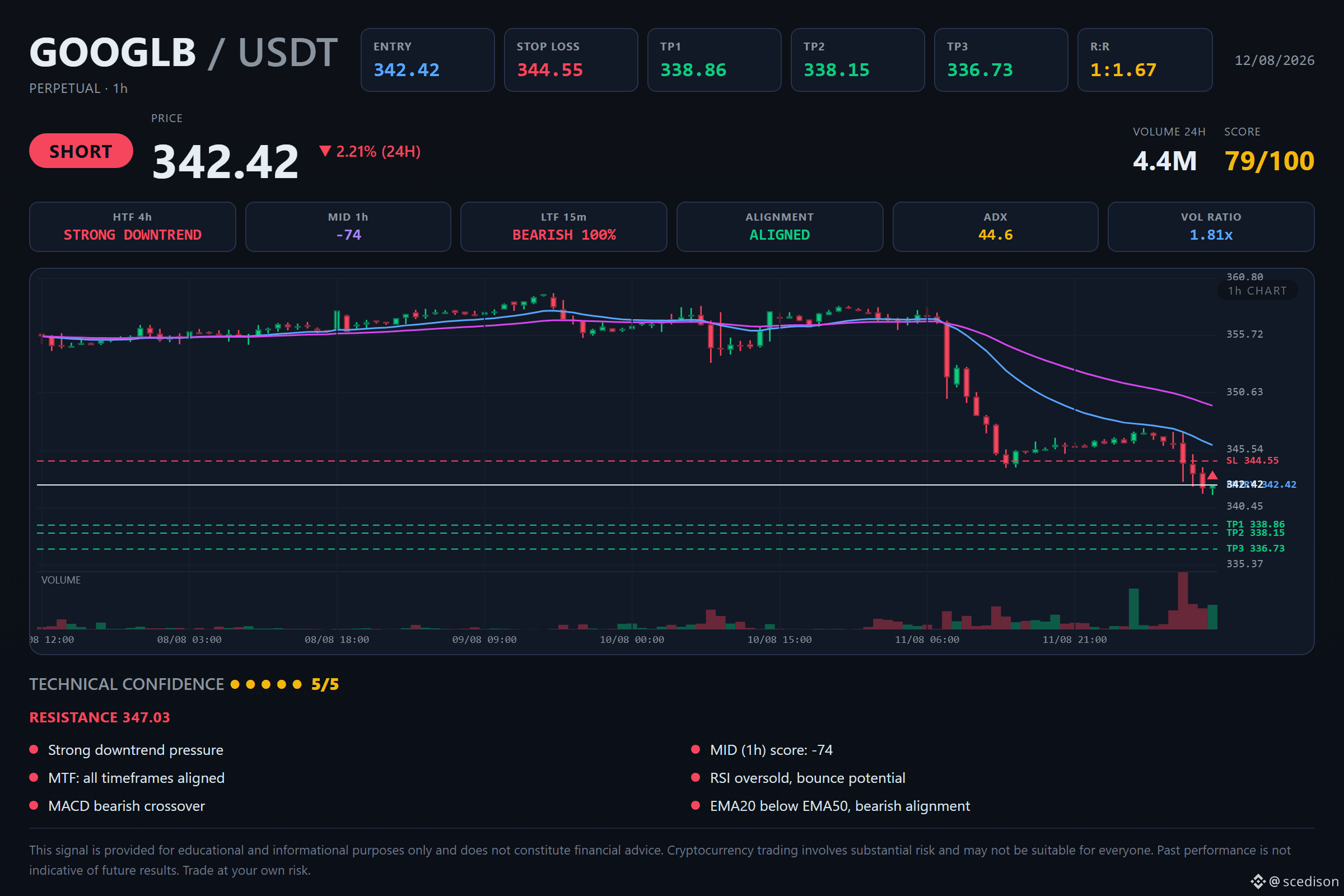Click the 4.4M volume 24H value
Screen dimensions: 1344x896
pyautogui.click(x=1165, y=161)
